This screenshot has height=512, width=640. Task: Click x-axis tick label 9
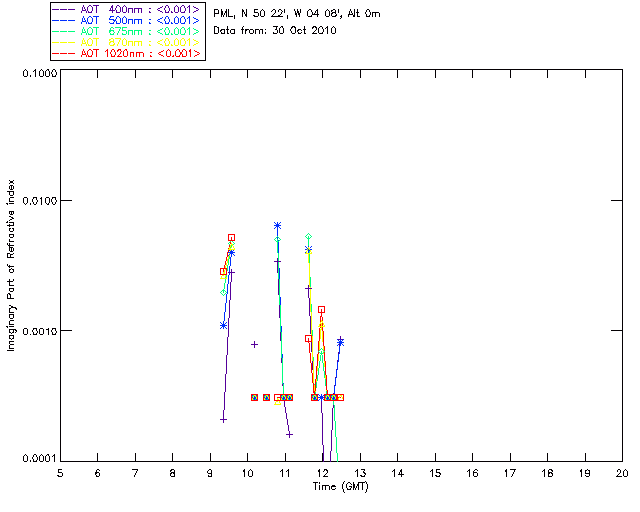pyautogui.click(x=210, y=473)
